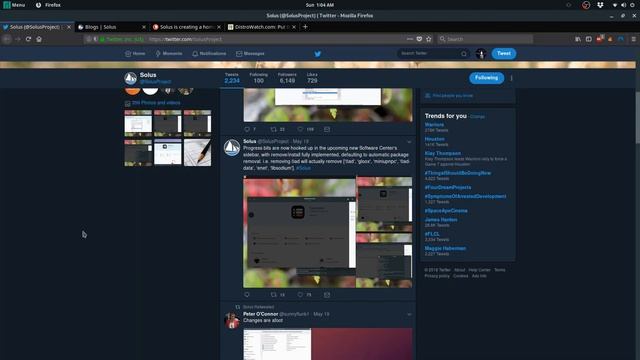Click the Twitter bird logo
Viewport: 640px width, 360px height.
point(318,53)
